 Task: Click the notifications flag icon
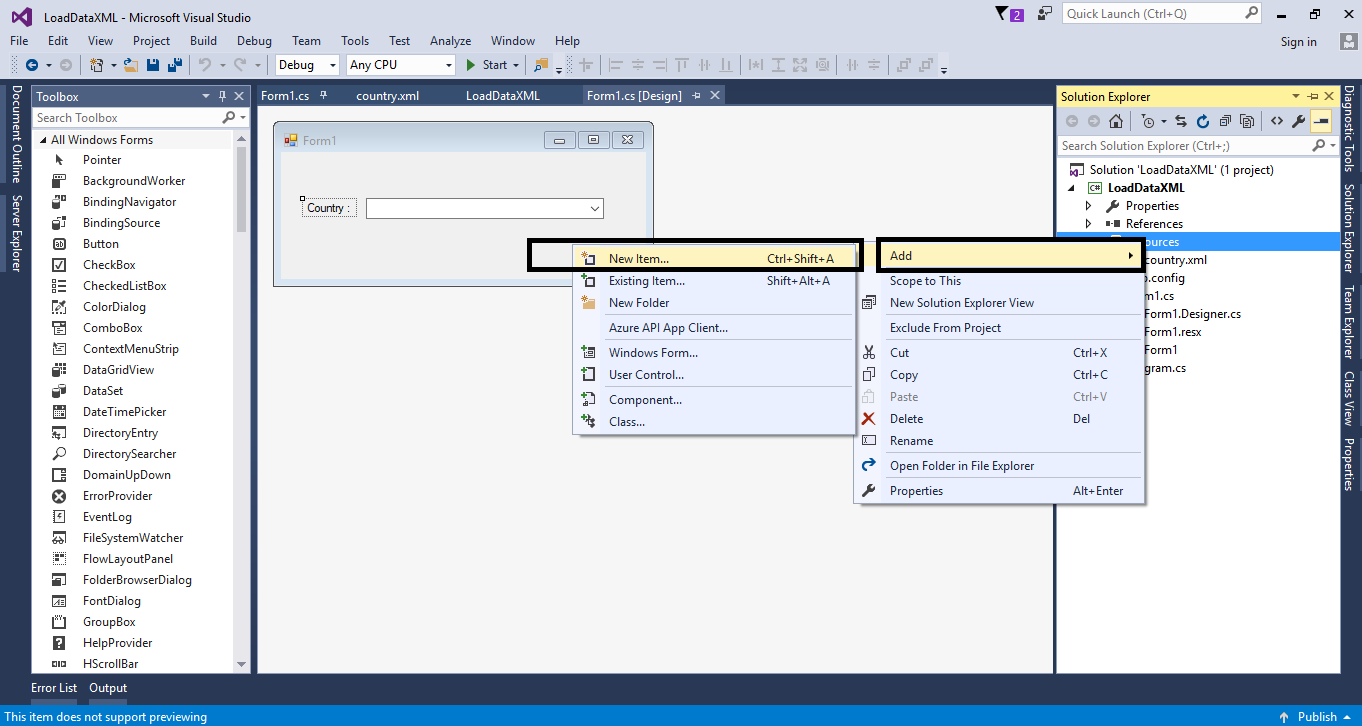click(1003, 14)
